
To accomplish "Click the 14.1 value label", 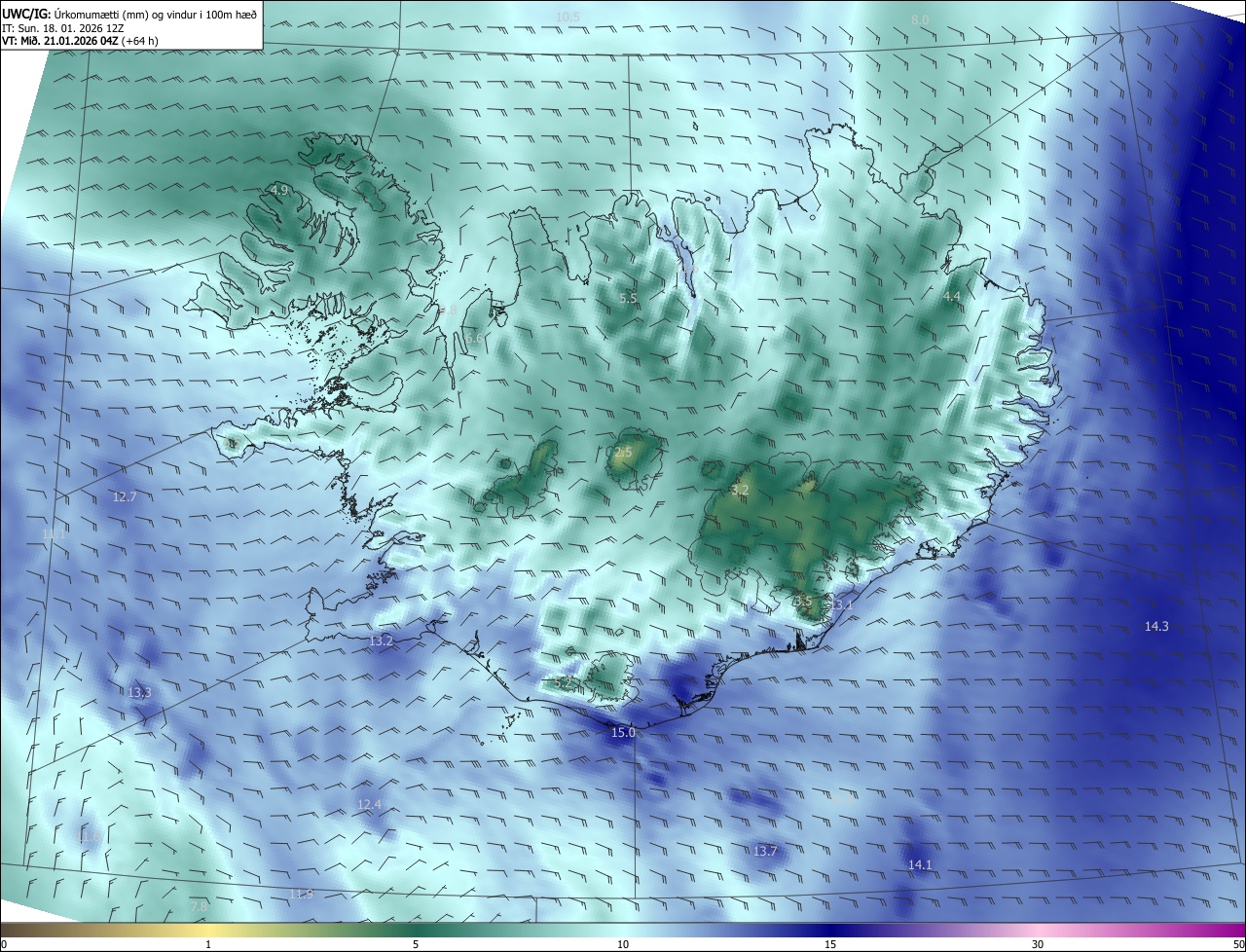I will point(920,864).
